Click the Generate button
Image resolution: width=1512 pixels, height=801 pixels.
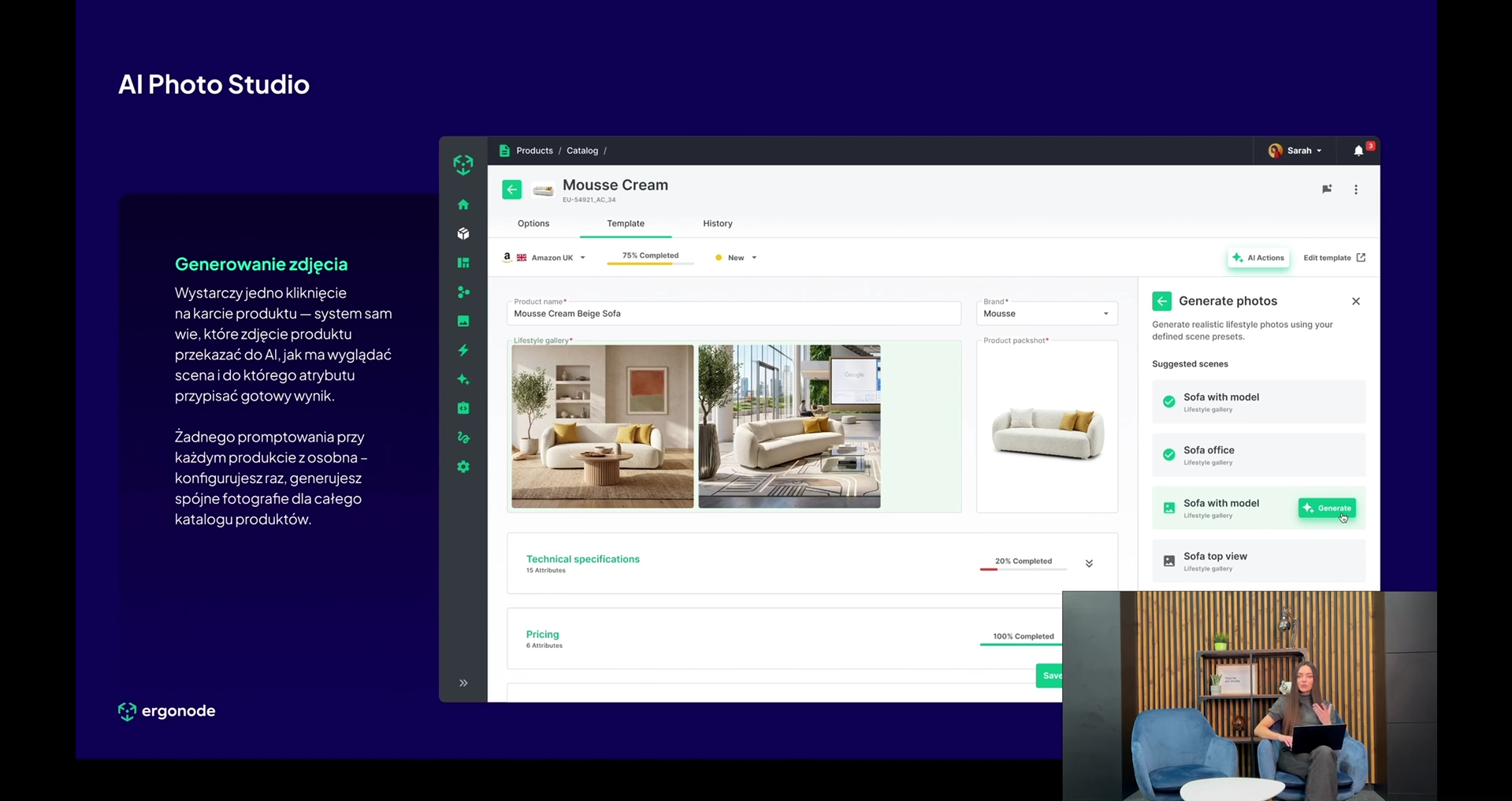1327,509
